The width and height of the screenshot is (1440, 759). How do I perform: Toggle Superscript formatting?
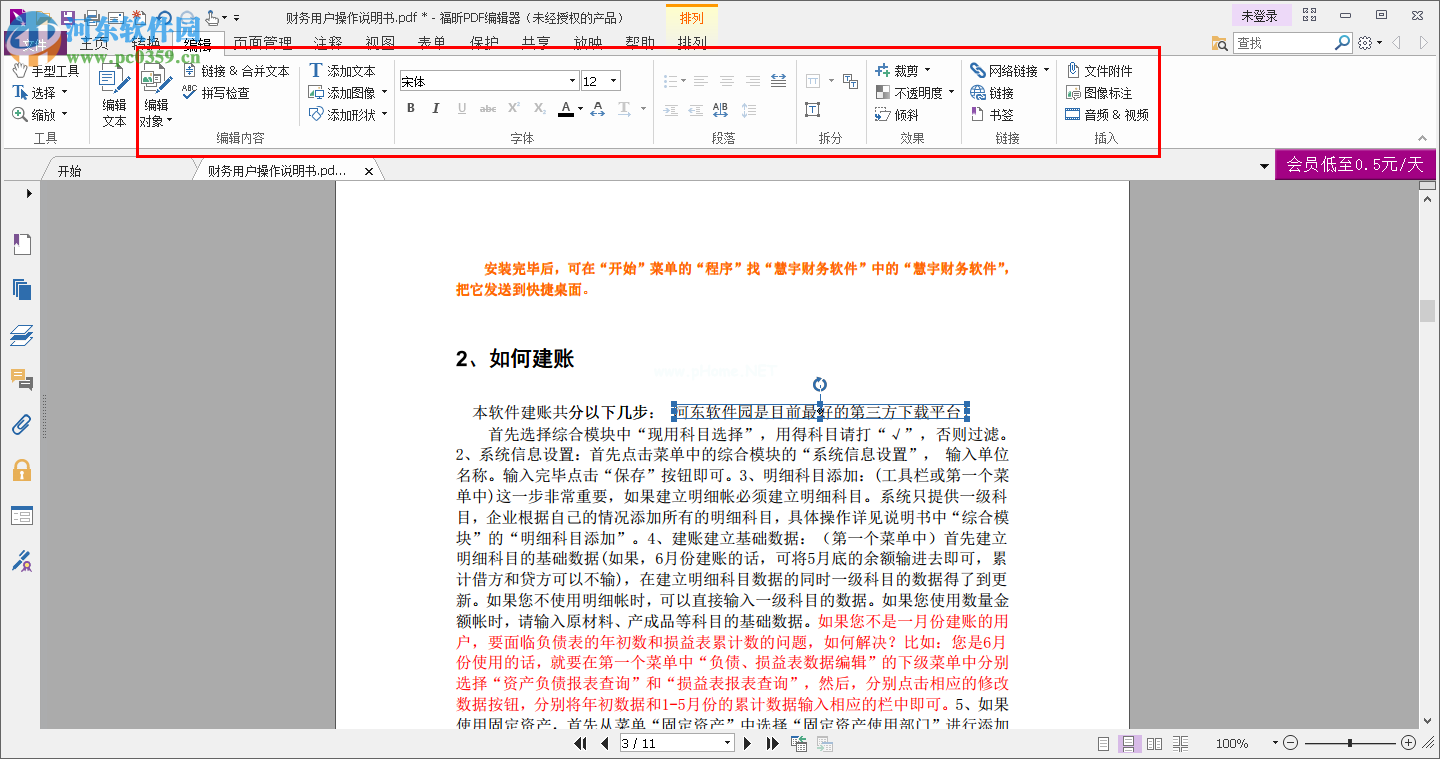tap(514, 108)
